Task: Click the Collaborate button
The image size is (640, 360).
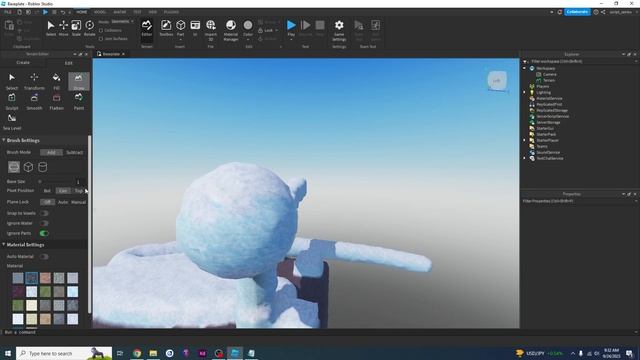Action: coord(577,12)
